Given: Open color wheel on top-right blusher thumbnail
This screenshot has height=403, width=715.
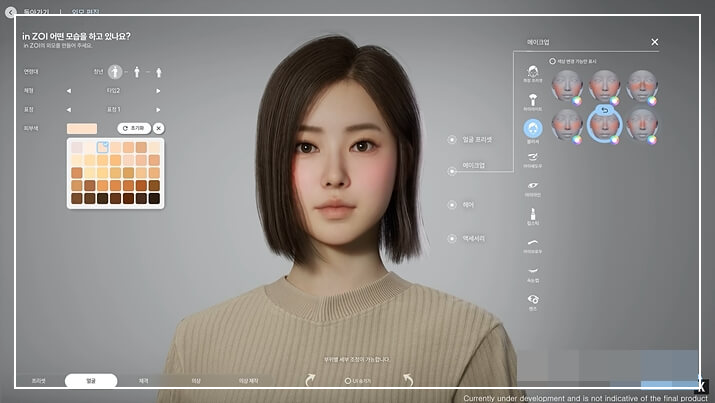Looking at the screenshot, I should pos(652,101).
